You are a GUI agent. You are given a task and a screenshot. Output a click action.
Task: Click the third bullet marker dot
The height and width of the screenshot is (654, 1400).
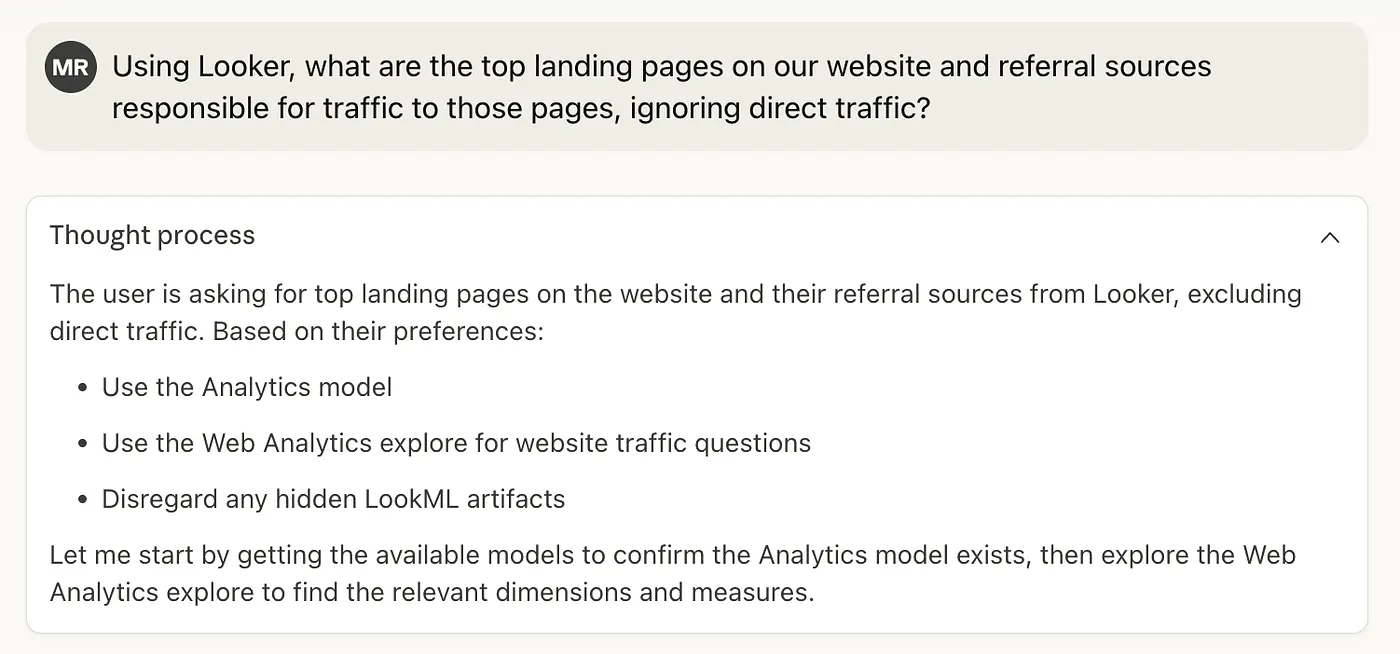(x=82, y=499)
